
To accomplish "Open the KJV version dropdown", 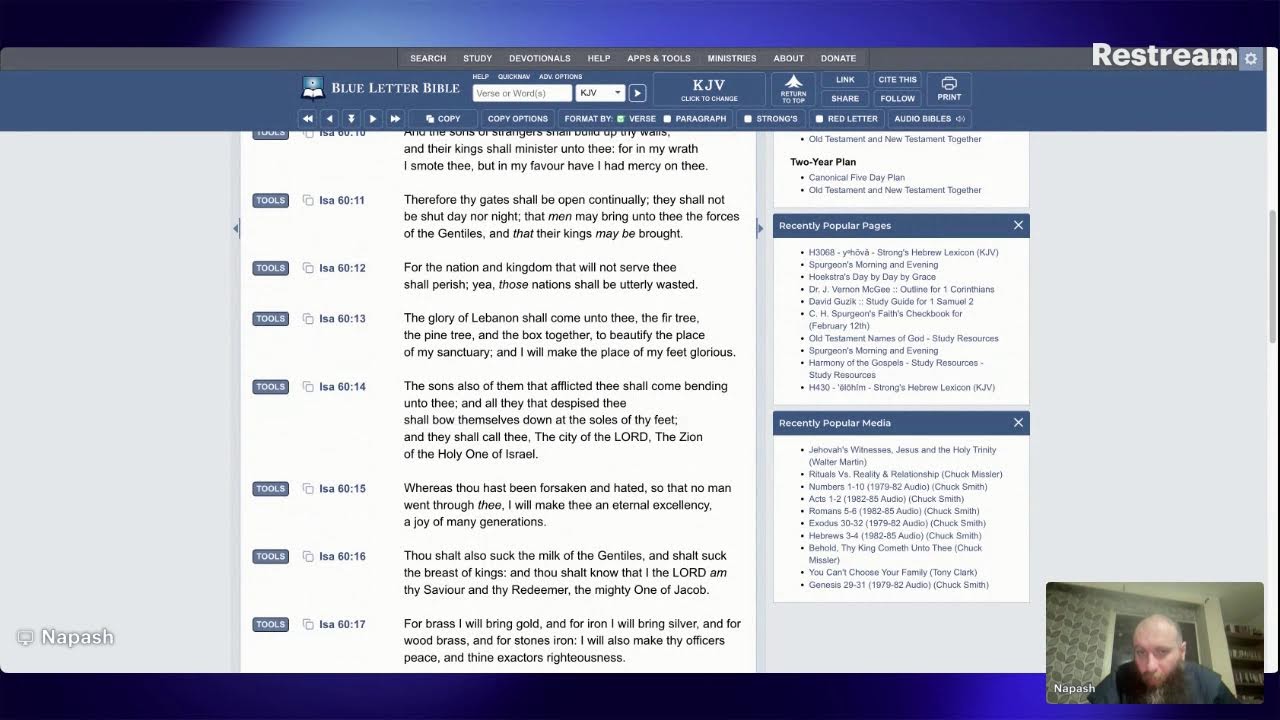I will [600, 93].
